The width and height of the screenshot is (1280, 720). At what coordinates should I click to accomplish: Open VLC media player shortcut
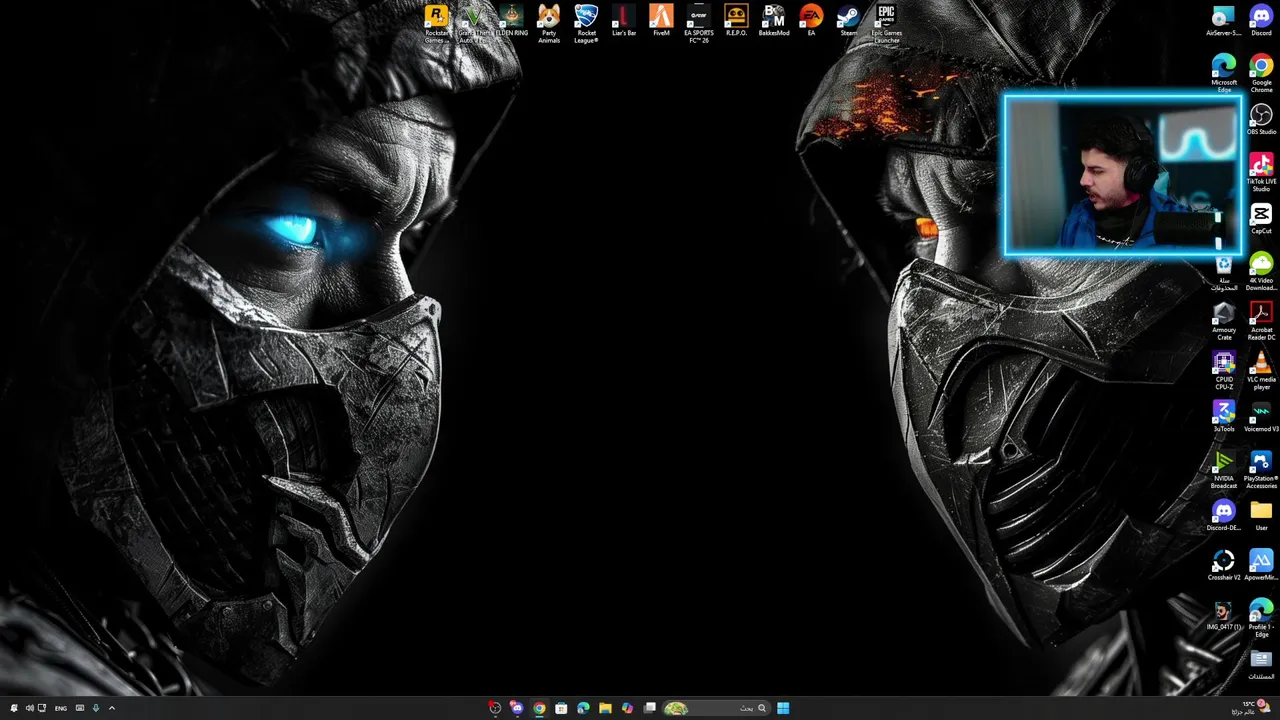click(1261, 370)
